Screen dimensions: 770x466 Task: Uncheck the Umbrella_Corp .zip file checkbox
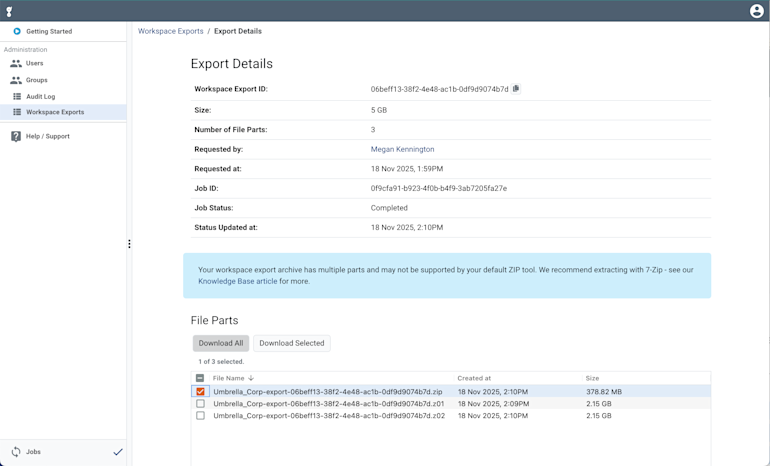coord(200,392)
